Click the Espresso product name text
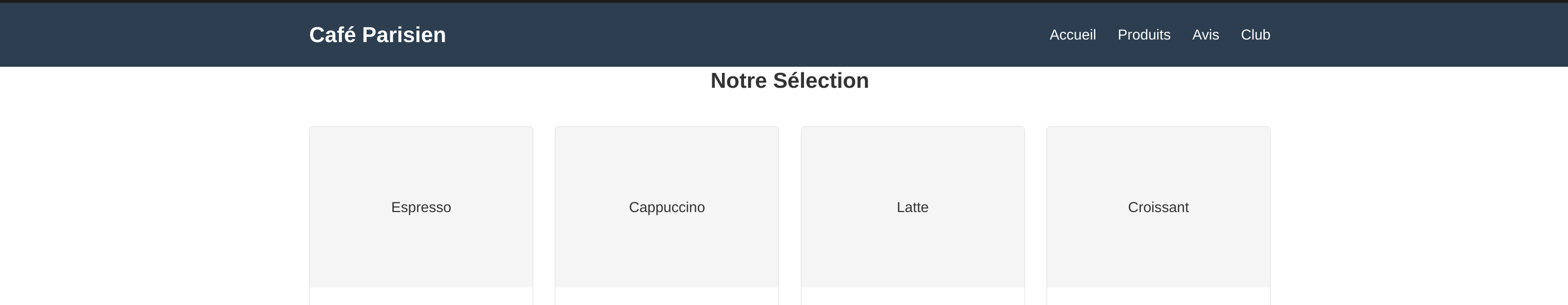 pyautogui.click(x=420, y=207)
